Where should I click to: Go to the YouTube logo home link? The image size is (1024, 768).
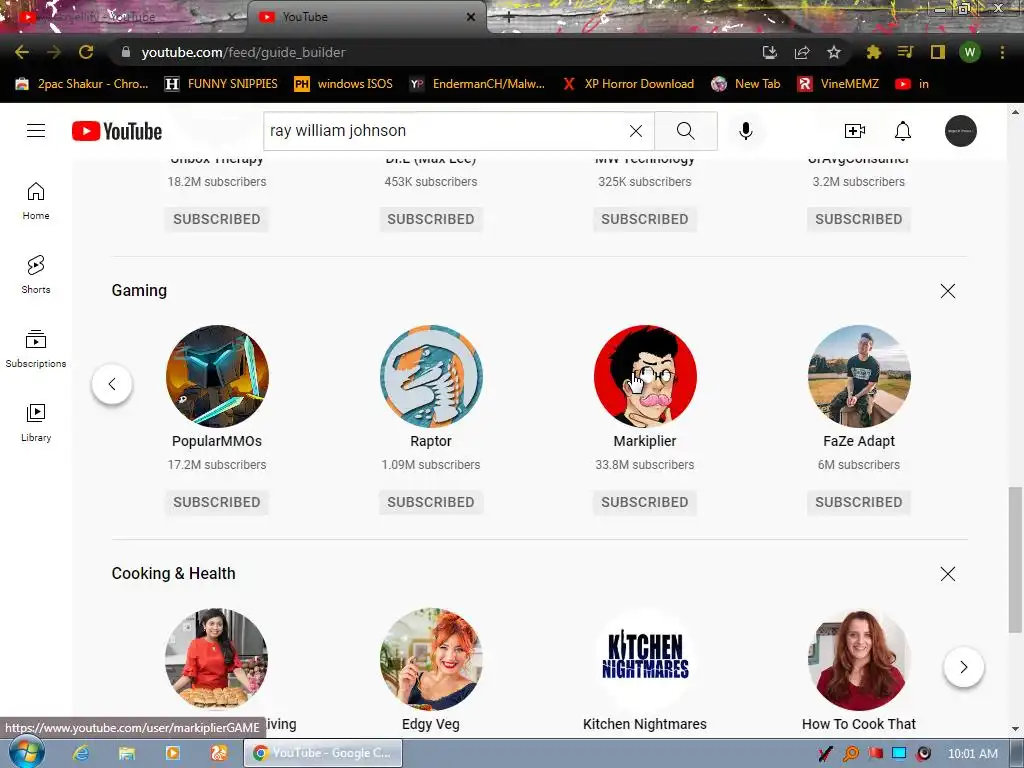click(x=117, y=131)
